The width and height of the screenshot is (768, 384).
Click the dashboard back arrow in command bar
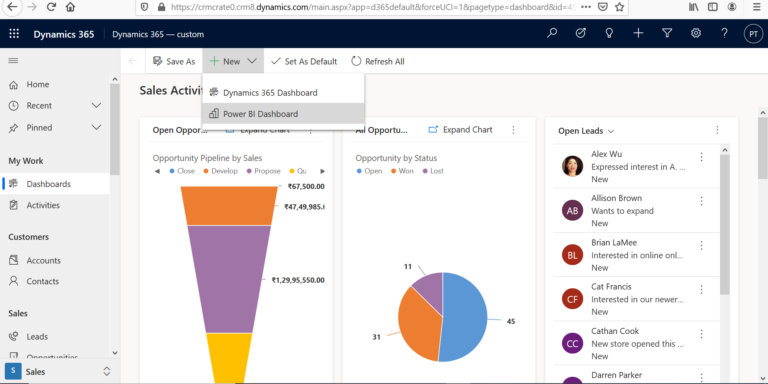click(x=132, y=61)
